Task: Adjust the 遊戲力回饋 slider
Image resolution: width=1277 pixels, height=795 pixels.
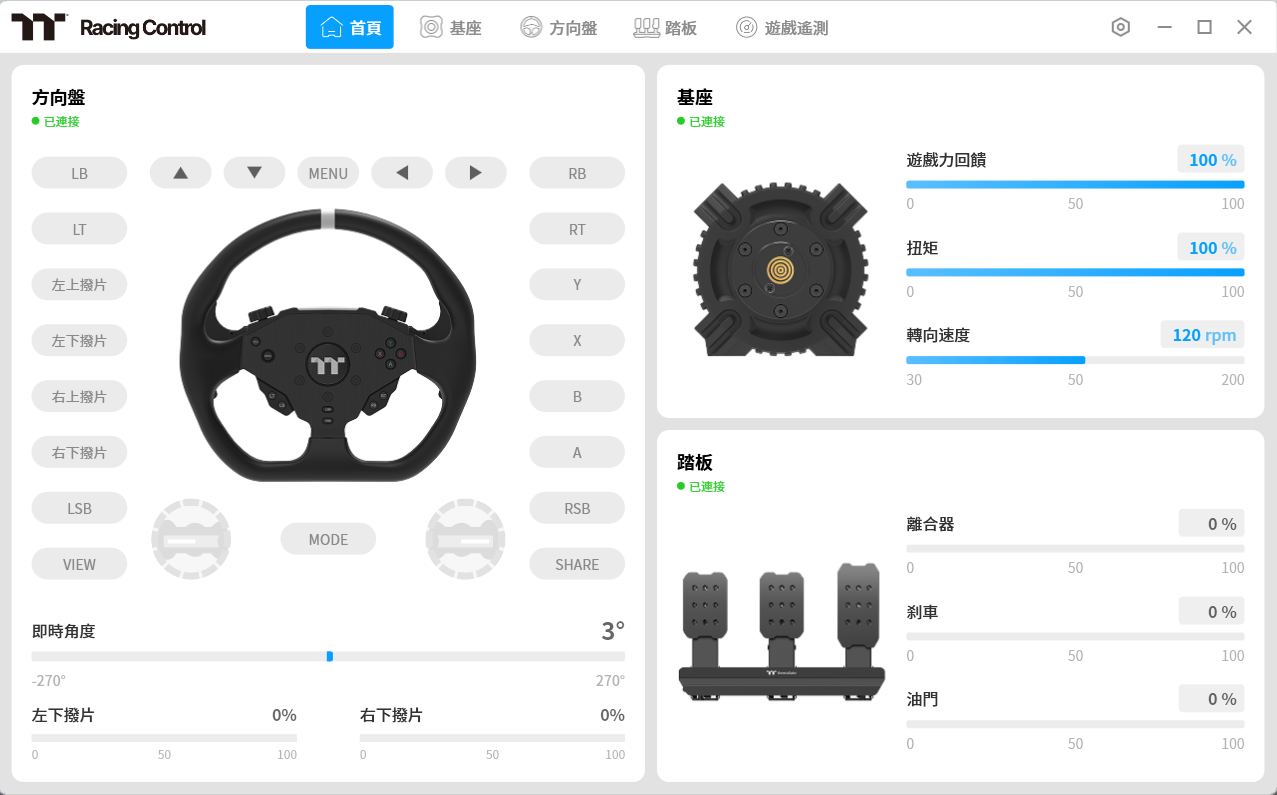Action: tap(1075, 184)
